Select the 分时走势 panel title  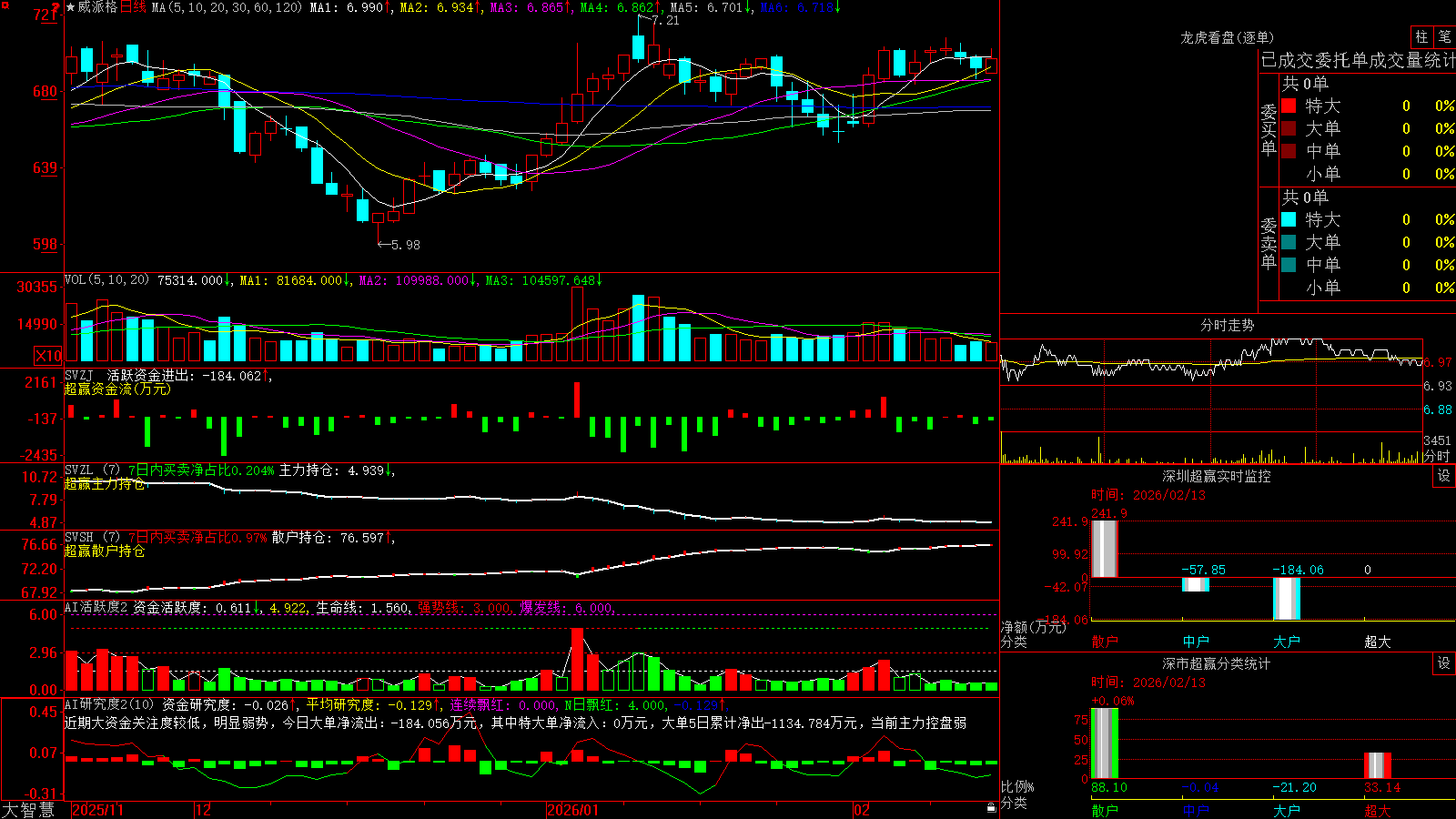[x=1227, y=325]
